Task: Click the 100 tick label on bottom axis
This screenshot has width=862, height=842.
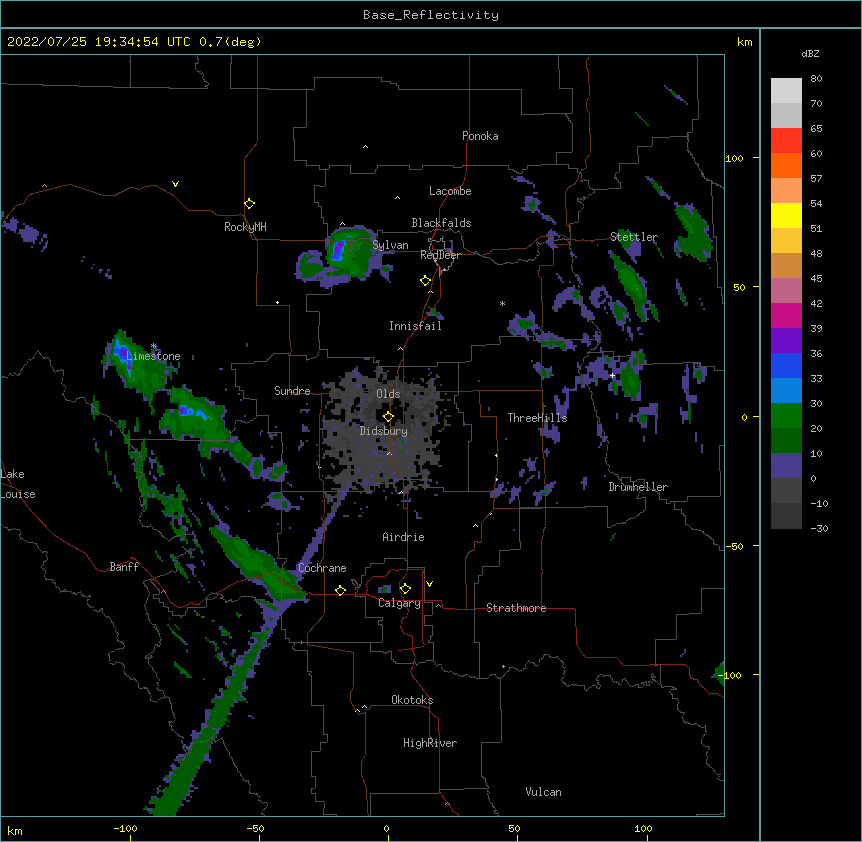Action: point(643,828)
